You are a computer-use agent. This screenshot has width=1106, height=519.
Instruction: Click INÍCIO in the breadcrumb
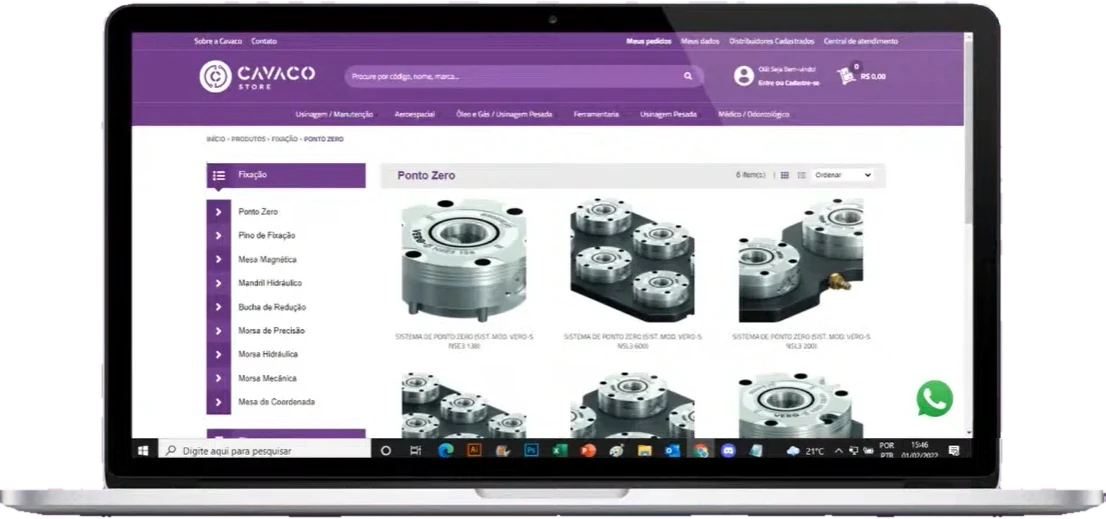pyautogui.click(x=216, y=140)
